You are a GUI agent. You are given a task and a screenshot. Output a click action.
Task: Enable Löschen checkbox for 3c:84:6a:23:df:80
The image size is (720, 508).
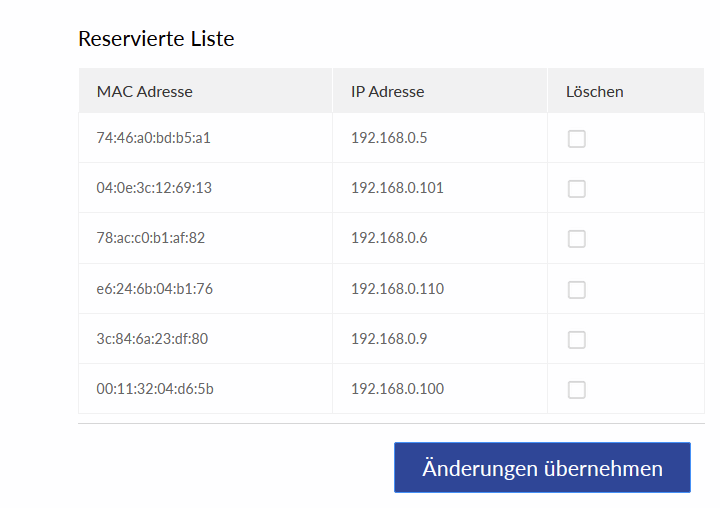pos(576,339)
